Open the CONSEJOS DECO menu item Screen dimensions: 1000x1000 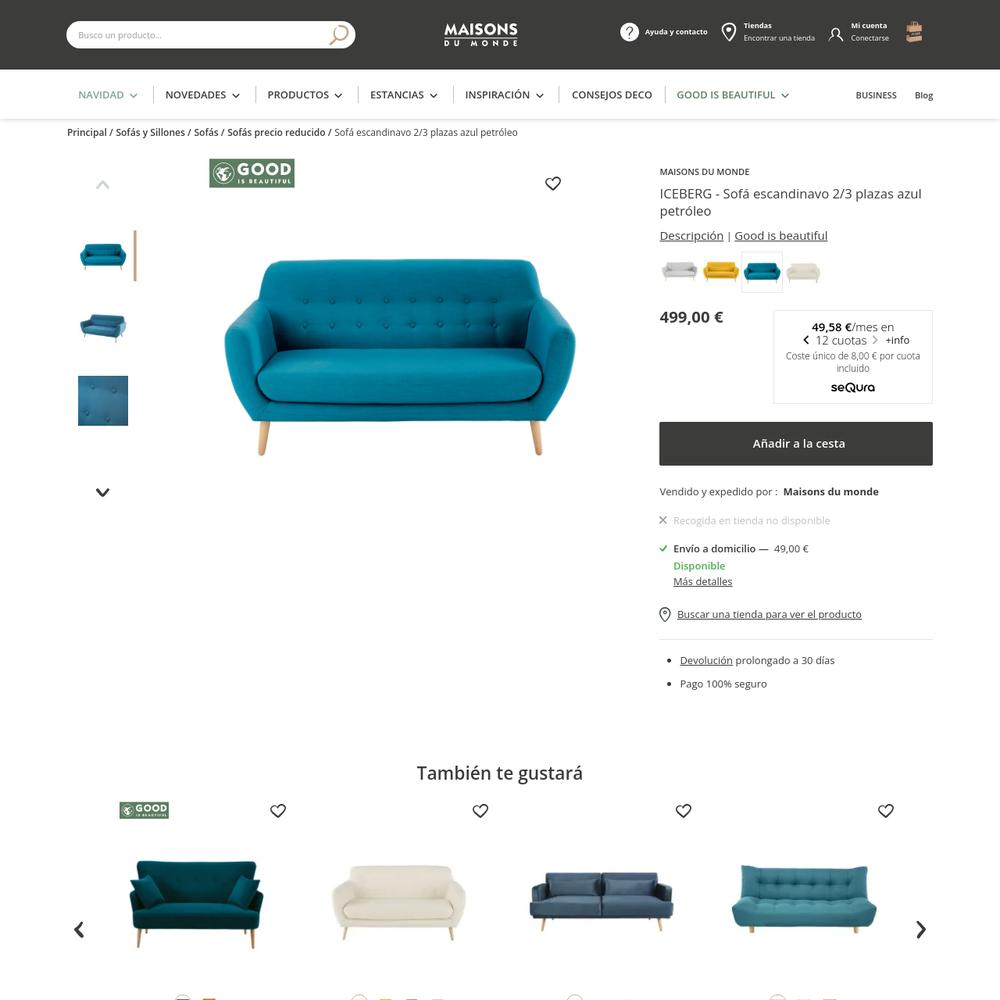[612, 95]
